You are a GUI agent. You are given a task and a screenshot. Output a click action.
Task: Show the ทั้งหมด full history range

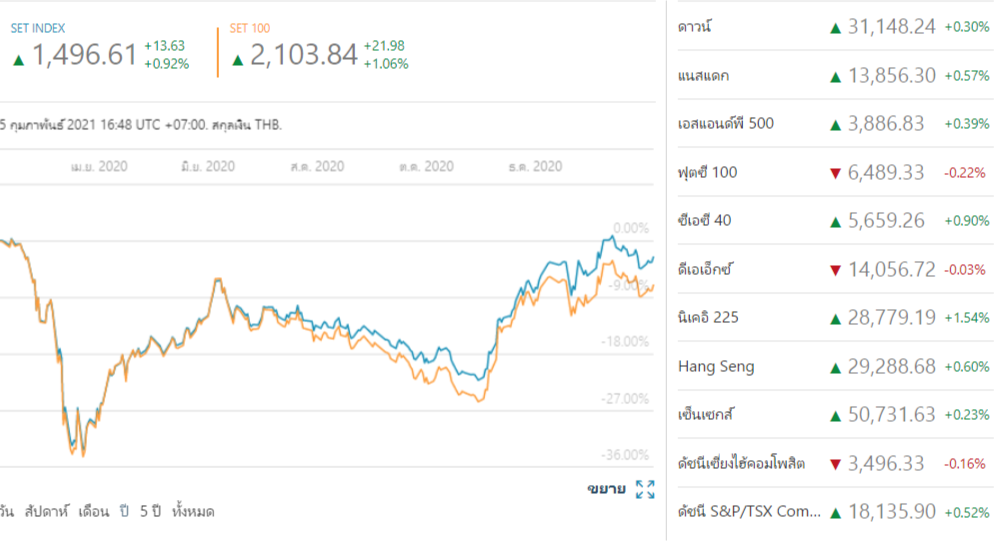pyautogui.click(x=193, y=511)
